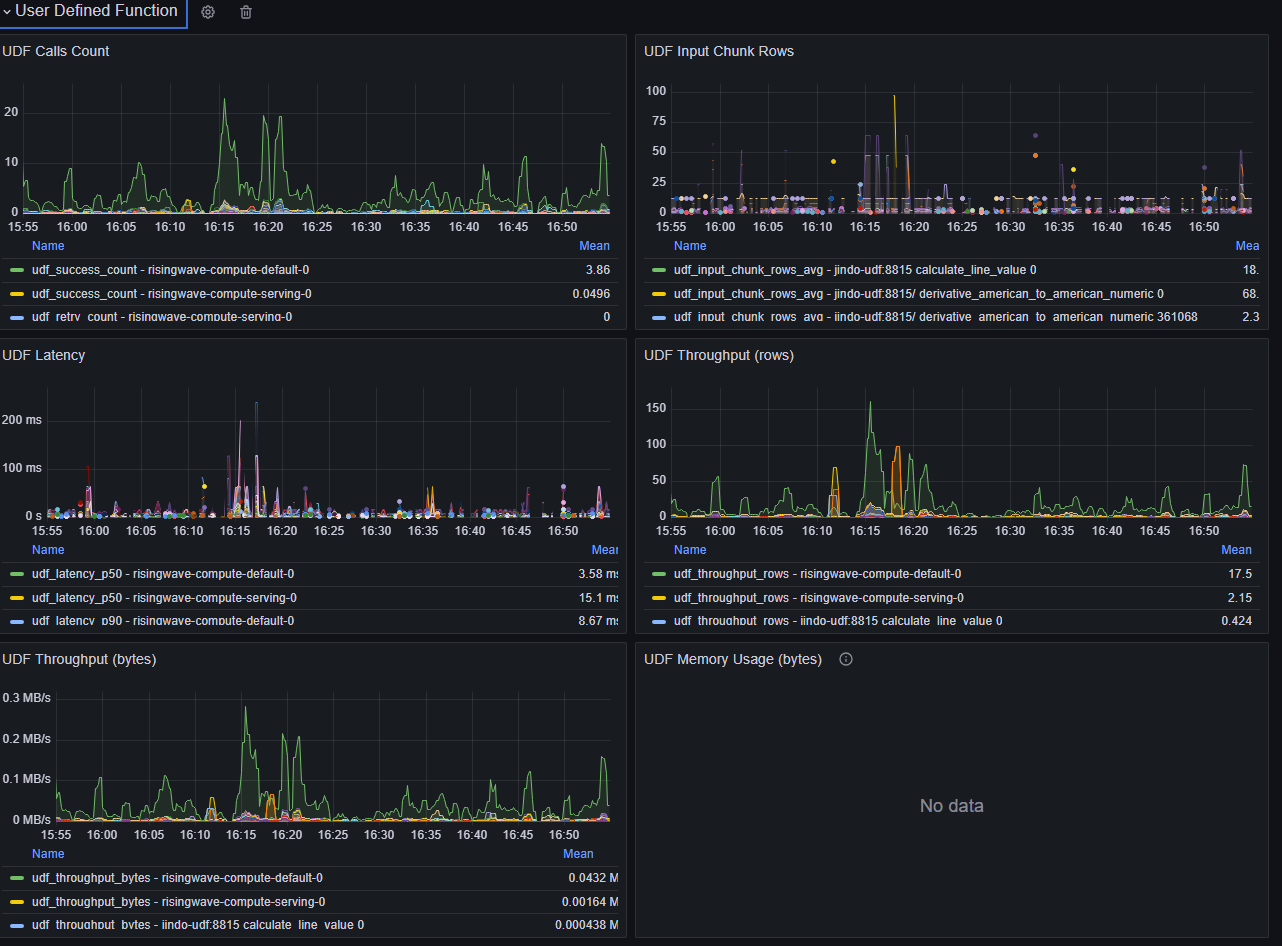Open the UDF Calls Count panel title
The width and height of the screenshot is (1282, 946).
tap(56, 51)
